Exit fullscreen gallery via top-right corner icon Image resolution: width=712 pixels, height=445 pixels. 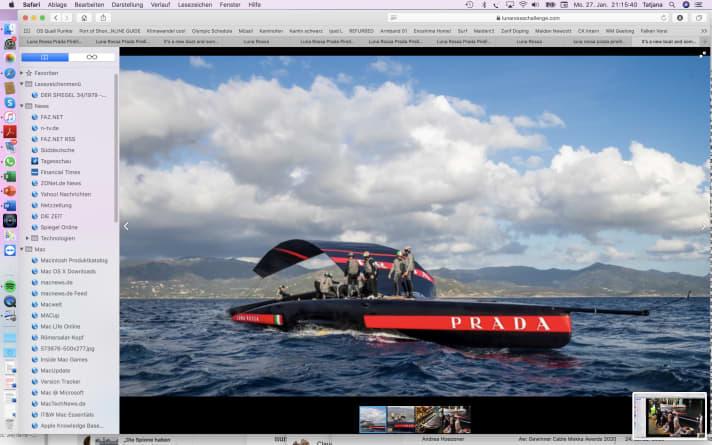click(702, 54)
